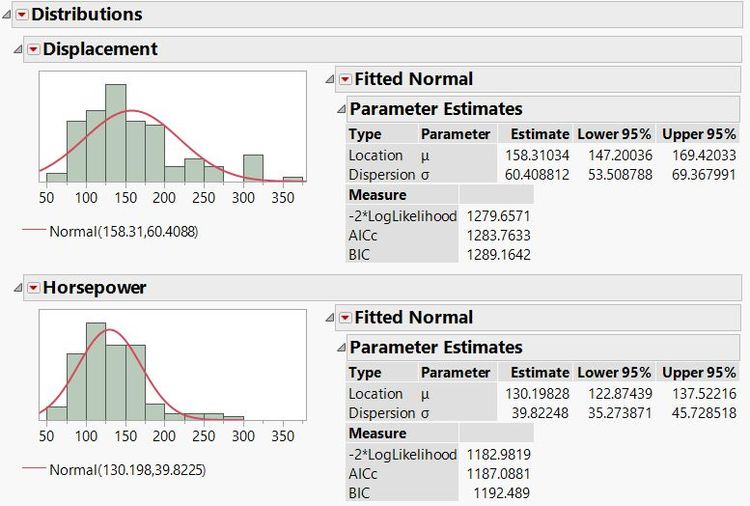Collapse Fitted Normal report under Displacement
Image resolution: width=750 pixels, height=506 pixels.
pos(330,79)
